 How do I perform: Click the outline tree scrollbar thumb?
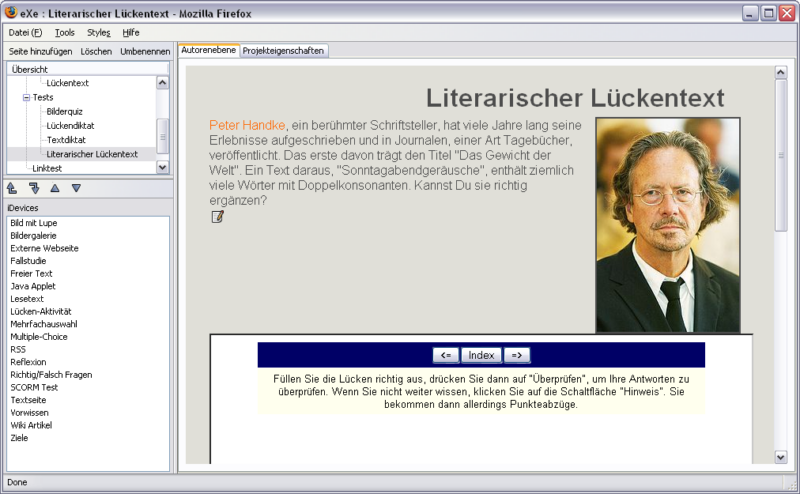[162, 136]
